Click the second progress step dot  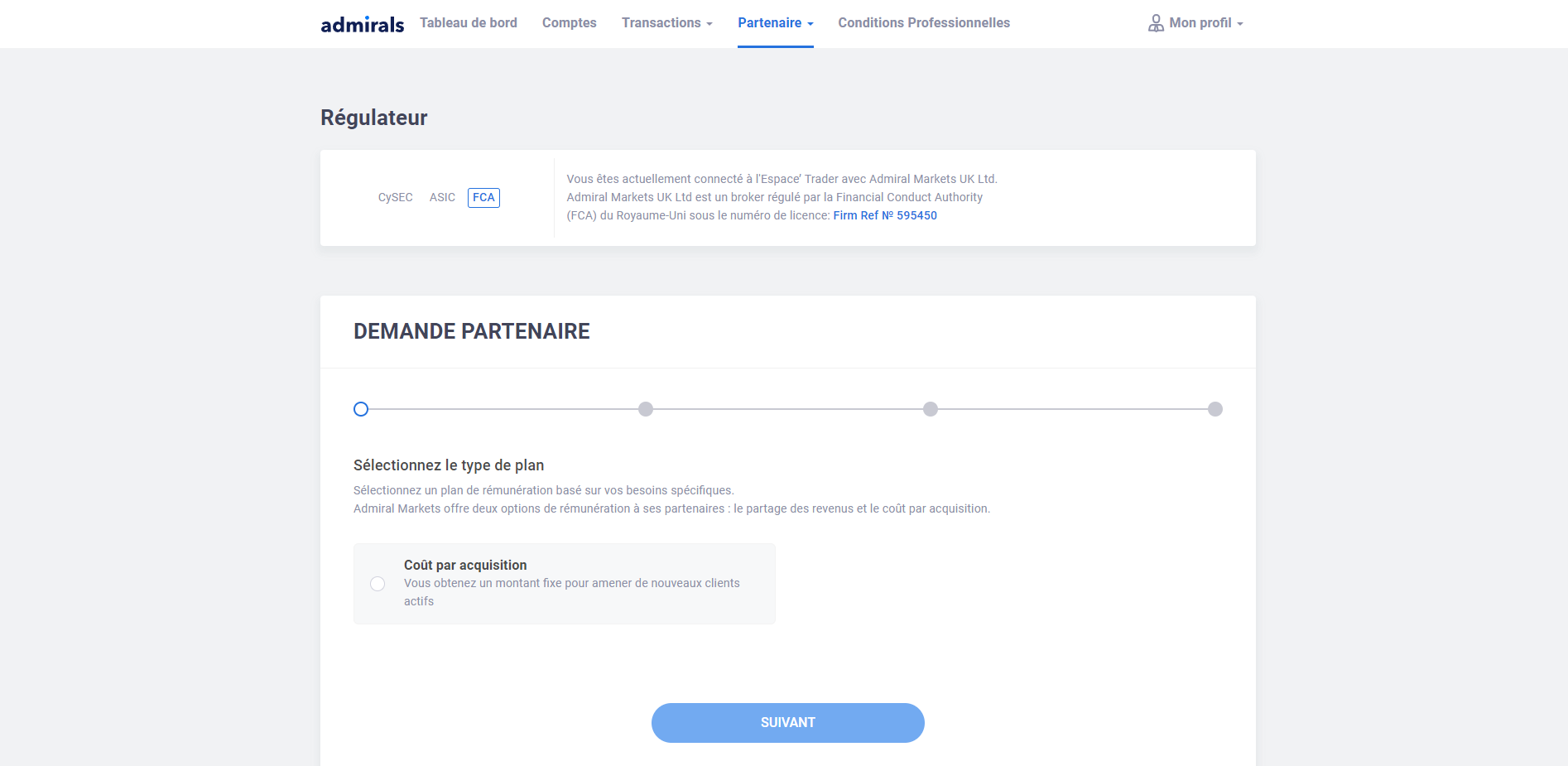coord(646,409)
